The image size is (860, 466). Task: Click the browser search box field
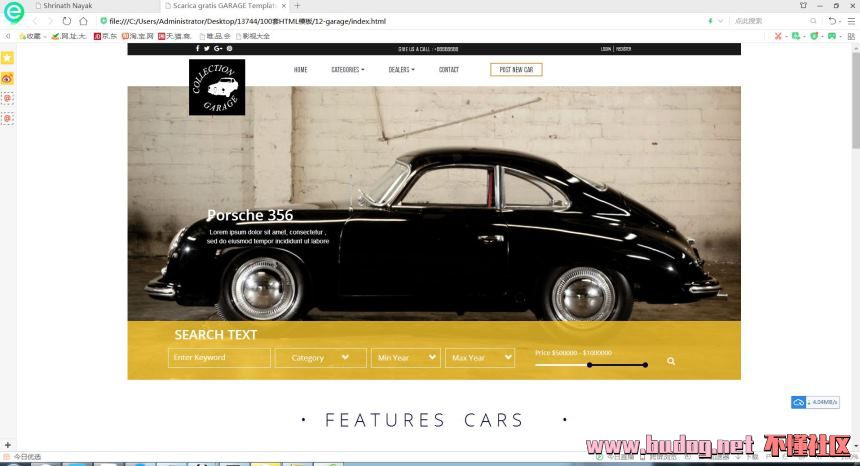tap(771, 21)
